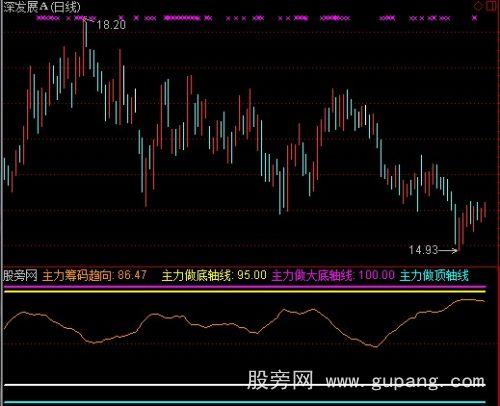Click the diamond icon at chart top-right
Image resolution: width=500 pixels, height=406 pixels.
[x=479, y=6]
